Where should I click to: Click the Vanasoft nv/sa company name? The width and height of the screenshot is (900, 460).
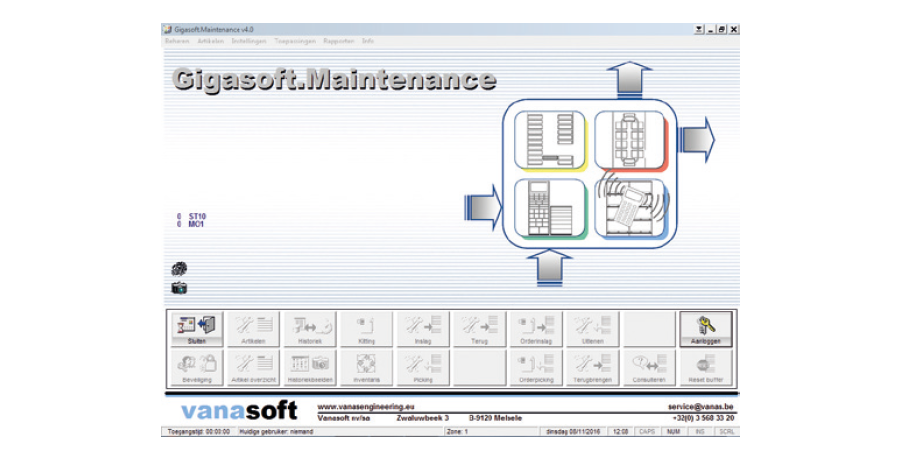click(344, 418)
